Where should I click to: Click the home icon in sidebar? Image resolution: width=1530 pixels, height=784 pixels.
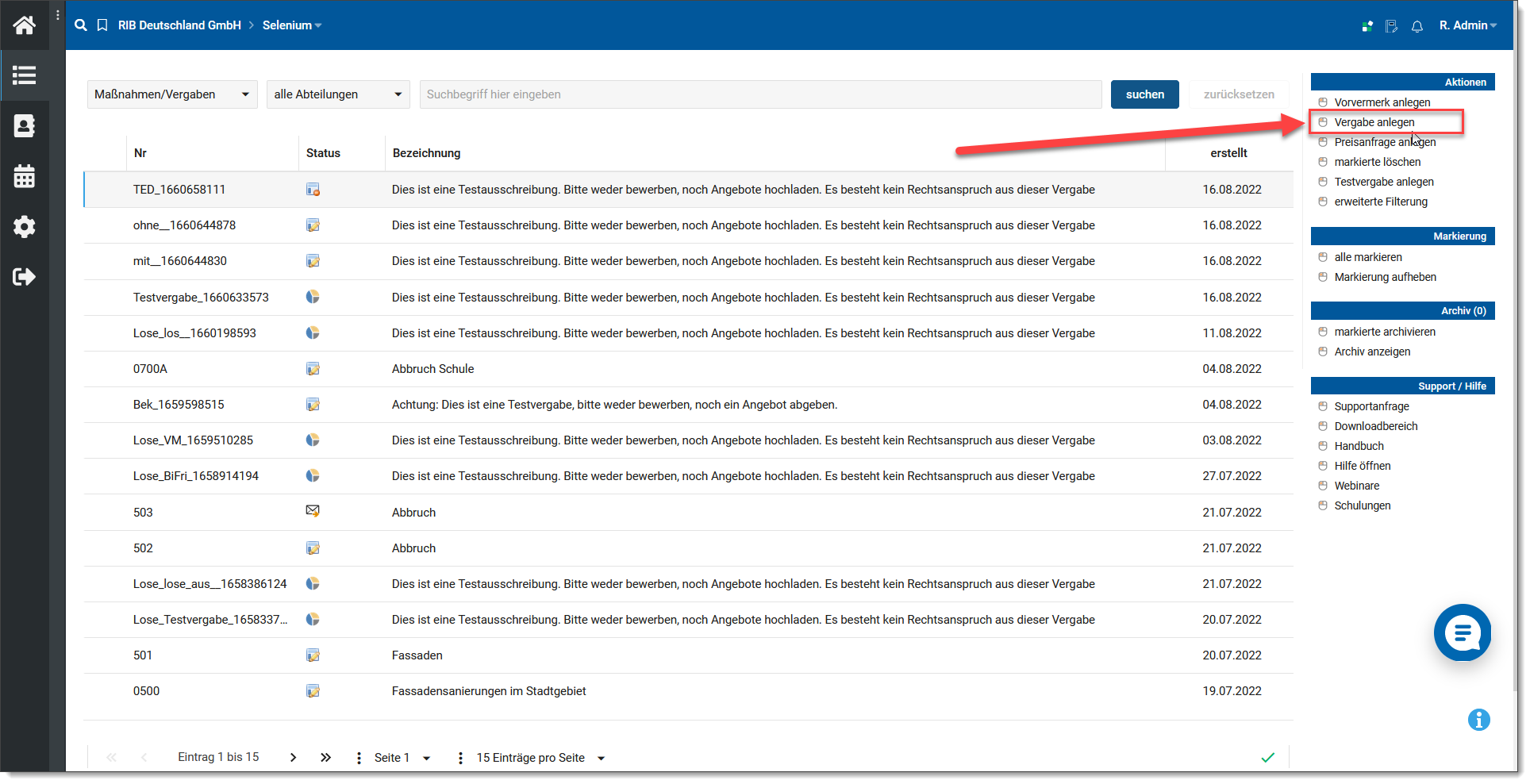(24, 25)
